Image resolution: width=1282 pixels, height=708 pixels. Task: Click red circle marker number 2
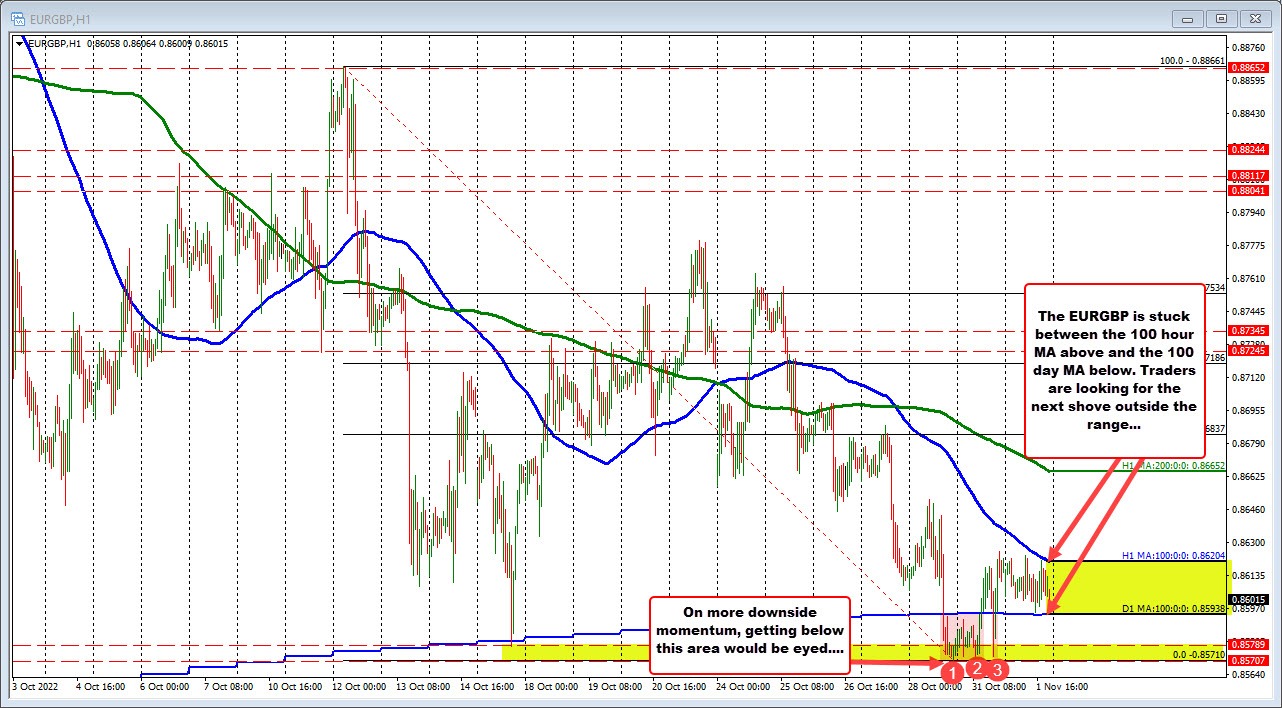(x=977, y=669)
